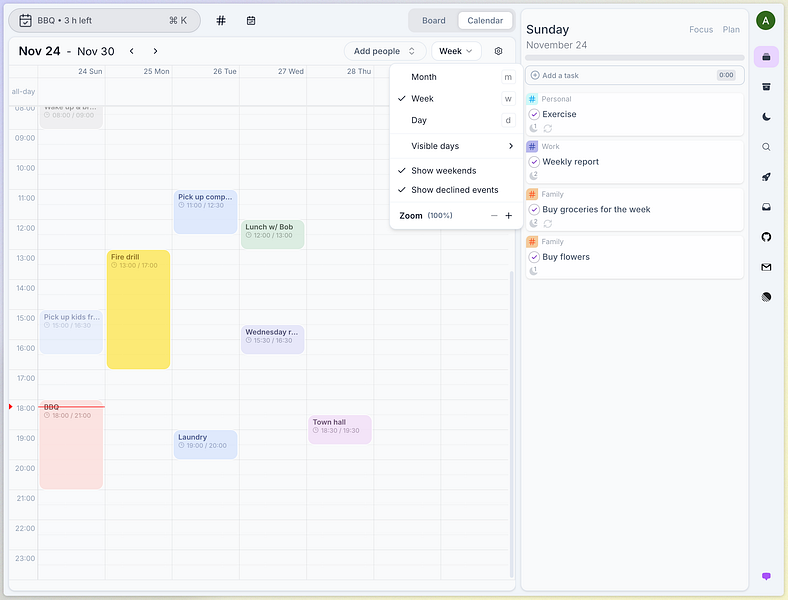This screenshot has height=600, width=788.
Task: Open the email integration in sidebar
Action: point(766,267)
